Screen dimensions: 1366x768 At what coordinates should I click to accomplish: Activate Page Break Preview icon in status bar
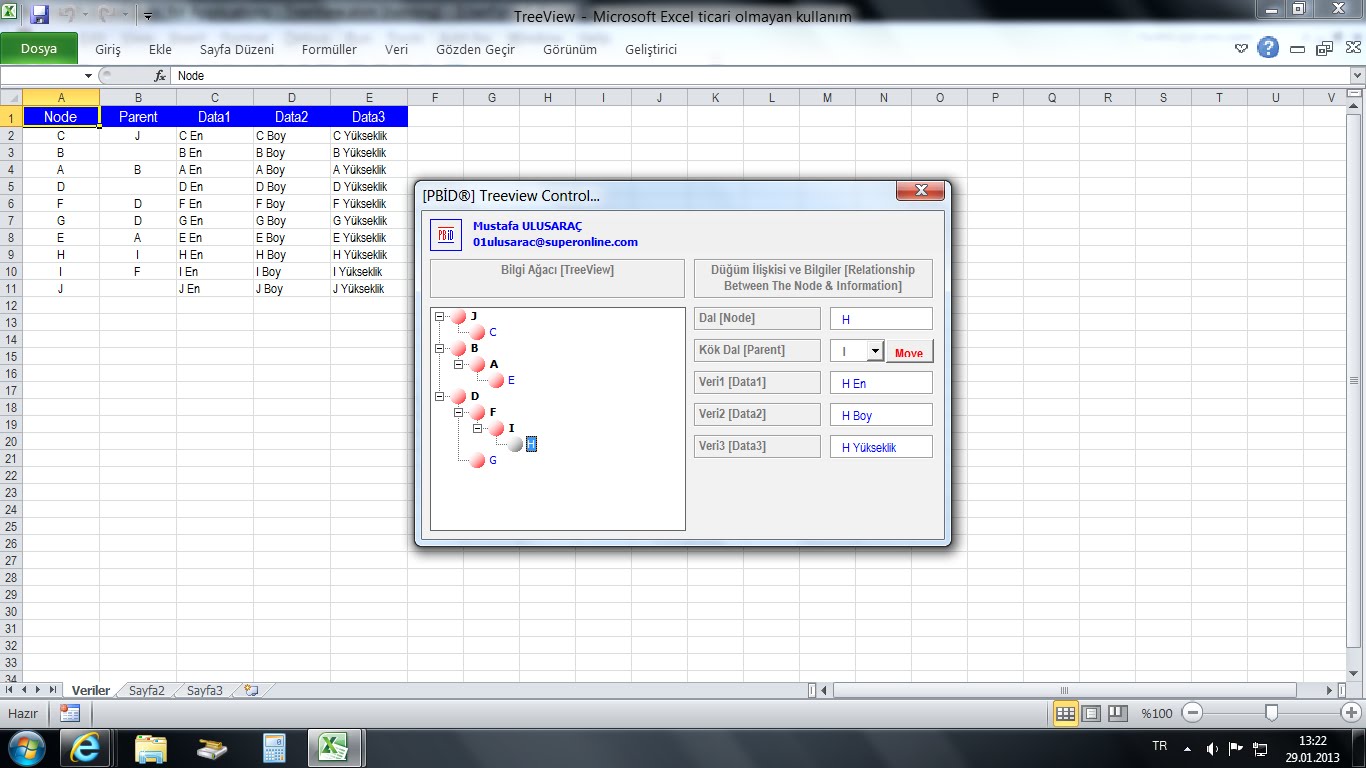pyautogui.click(x=1117, y=712)
